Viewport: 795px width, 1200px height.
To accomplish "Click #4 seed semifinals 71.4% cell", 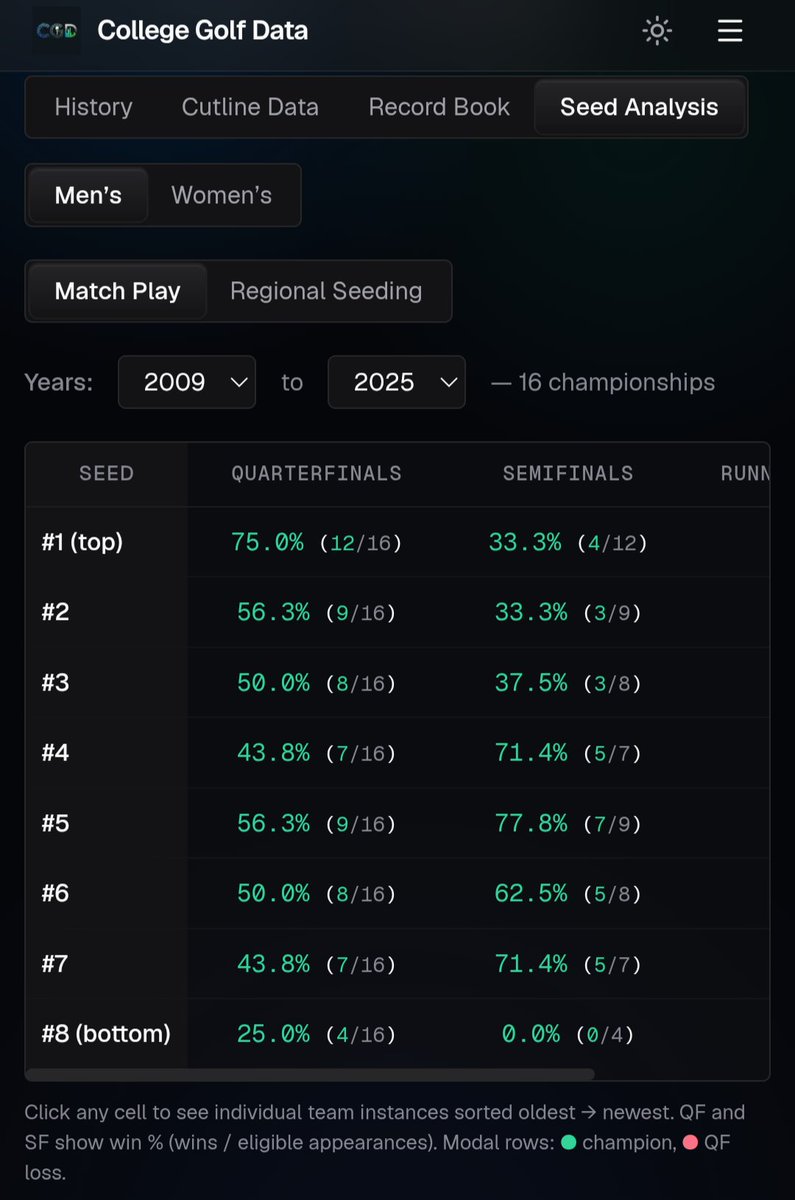I will [x=568, y=753].
